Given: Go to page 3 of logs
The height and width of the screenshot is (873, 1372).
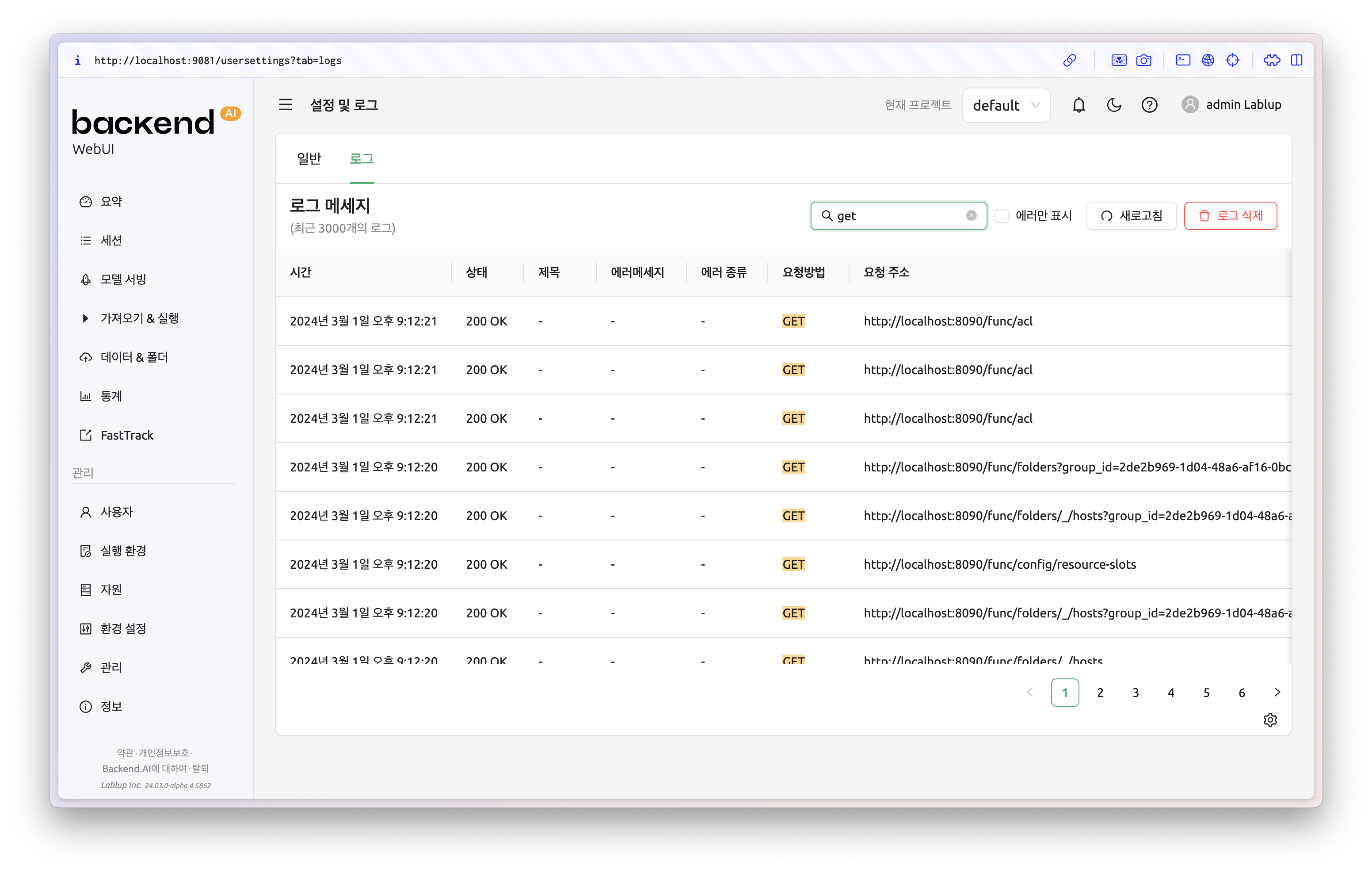Looking at the screenshot, I should (x=1136, y=692).
